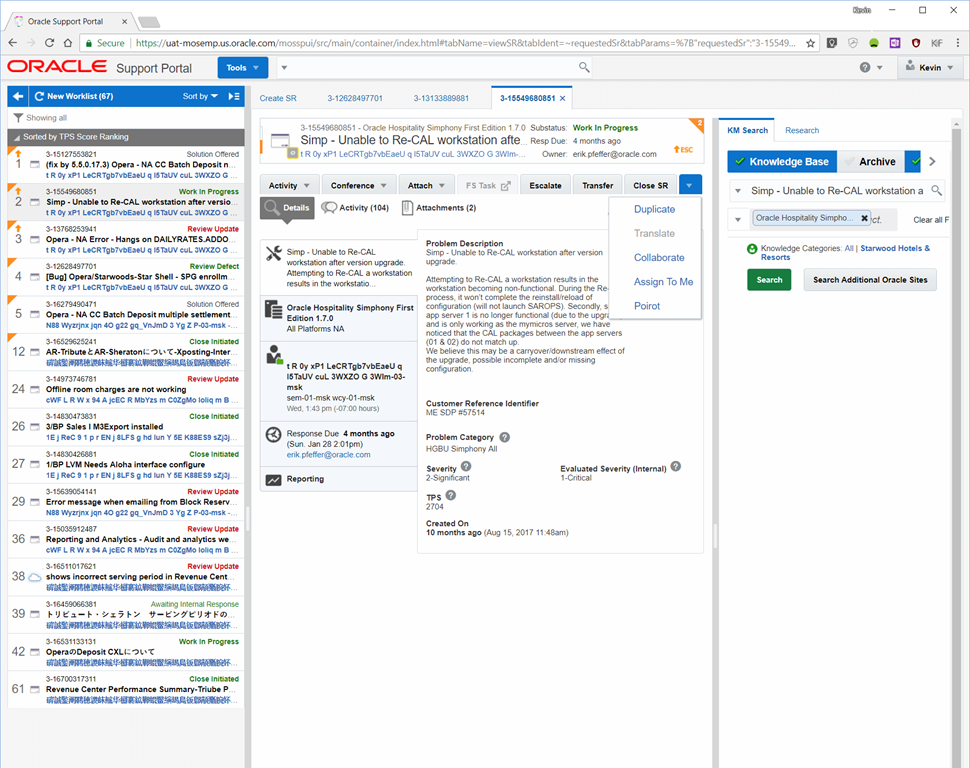Select Collaborate from the dropdown menu

tap(659, 258)
